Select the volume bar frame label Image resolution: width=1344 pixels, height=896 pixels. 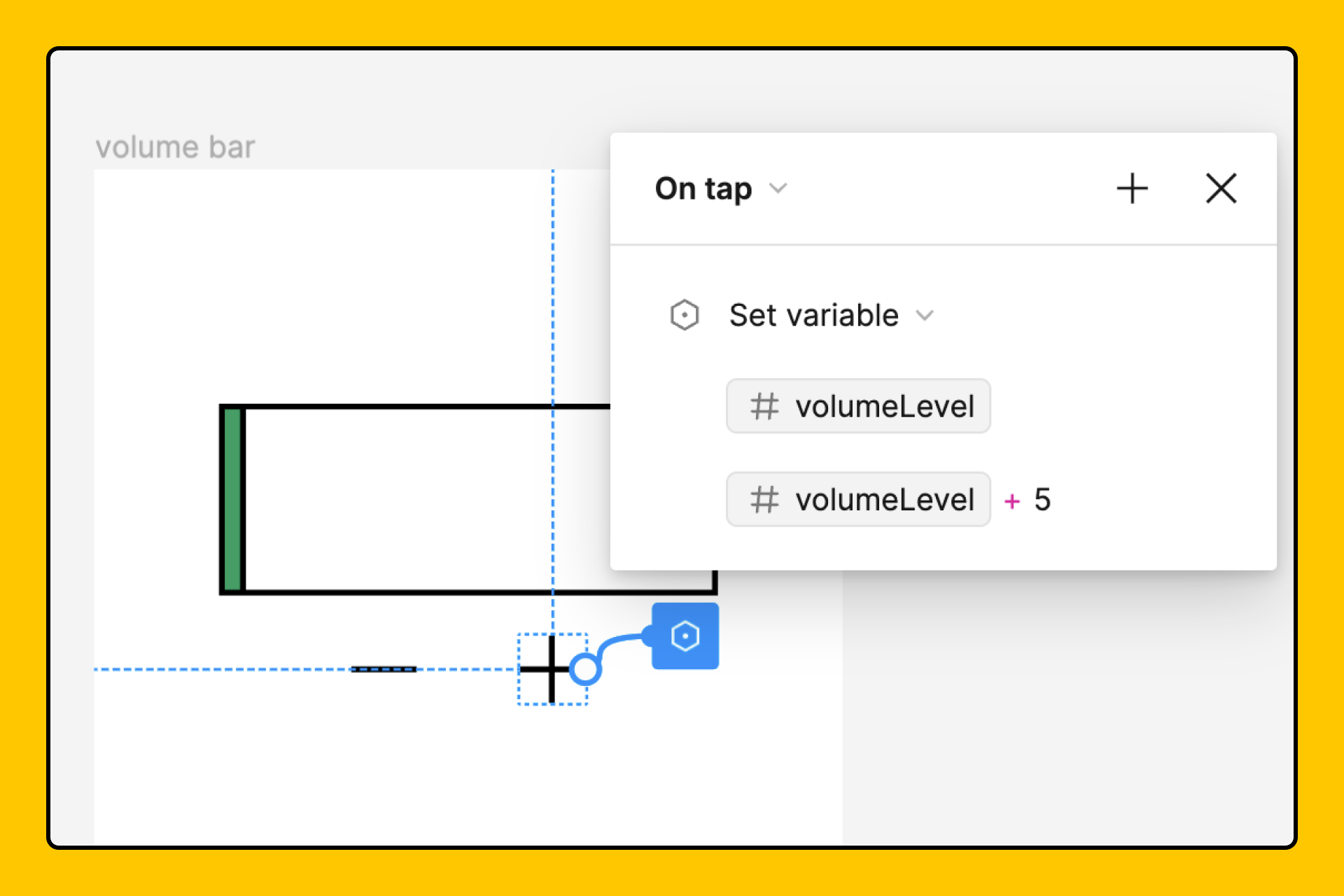coord(174,146)
